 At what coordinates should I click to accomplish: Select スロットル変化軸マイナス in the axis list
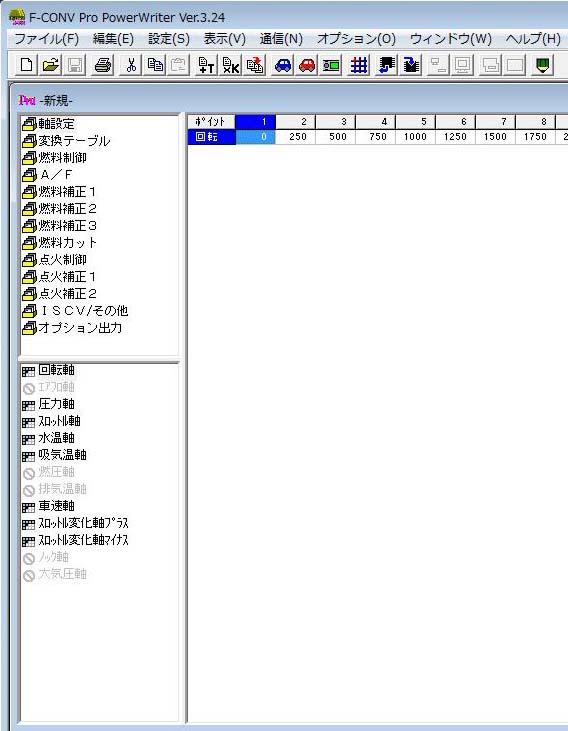[x=76, y=540]
